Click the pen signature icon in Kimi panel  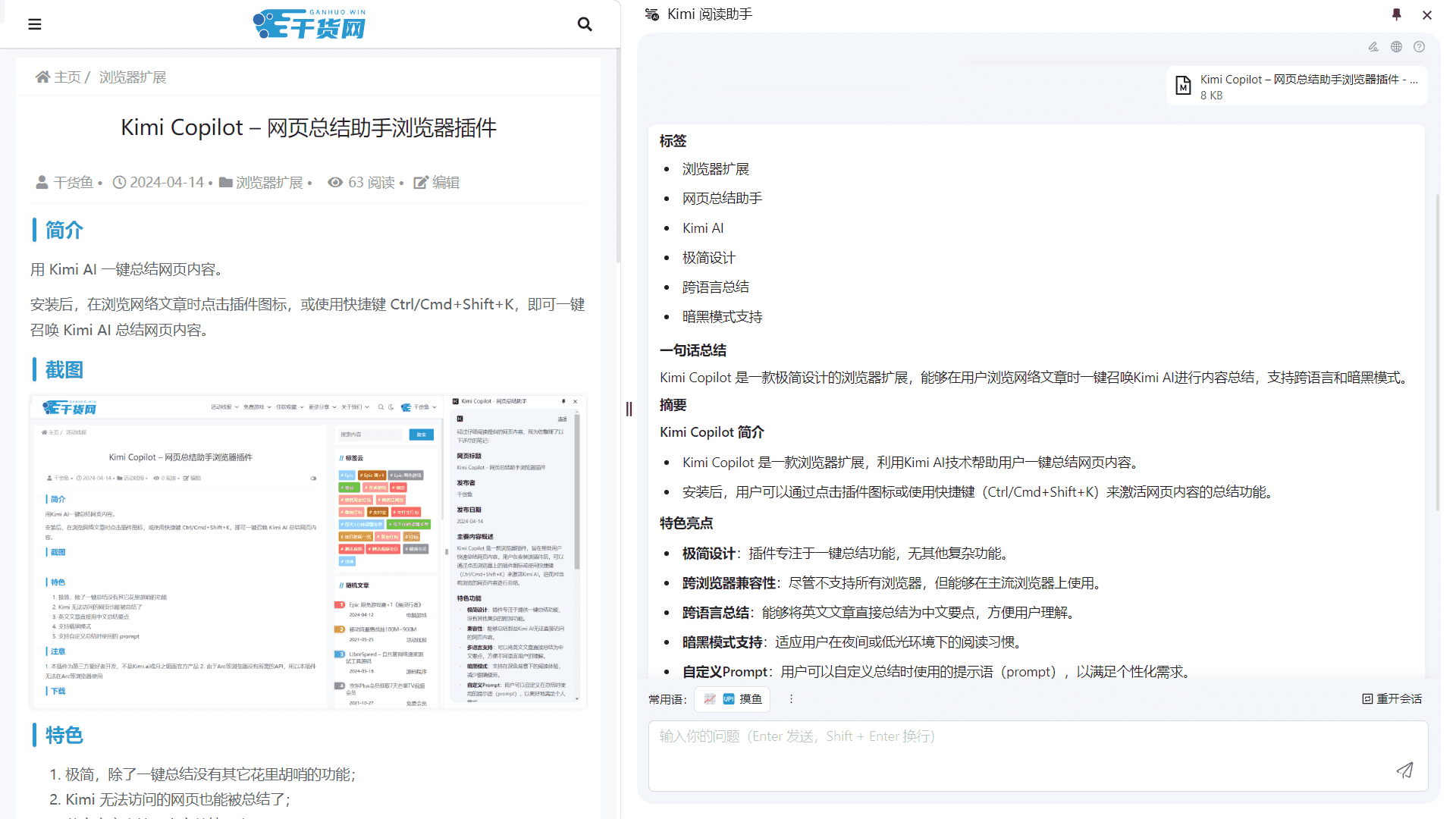pos(1373,47)
